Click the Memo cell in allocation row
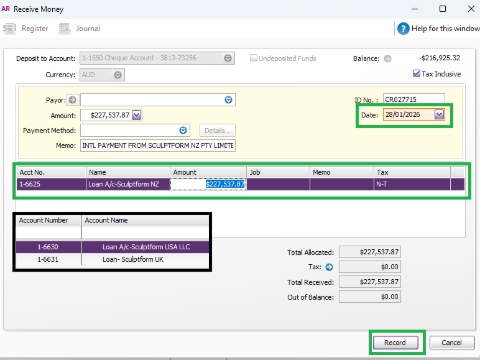Image resolution: width=480 pixels, height=360 pixels. (x=342, y=184)
